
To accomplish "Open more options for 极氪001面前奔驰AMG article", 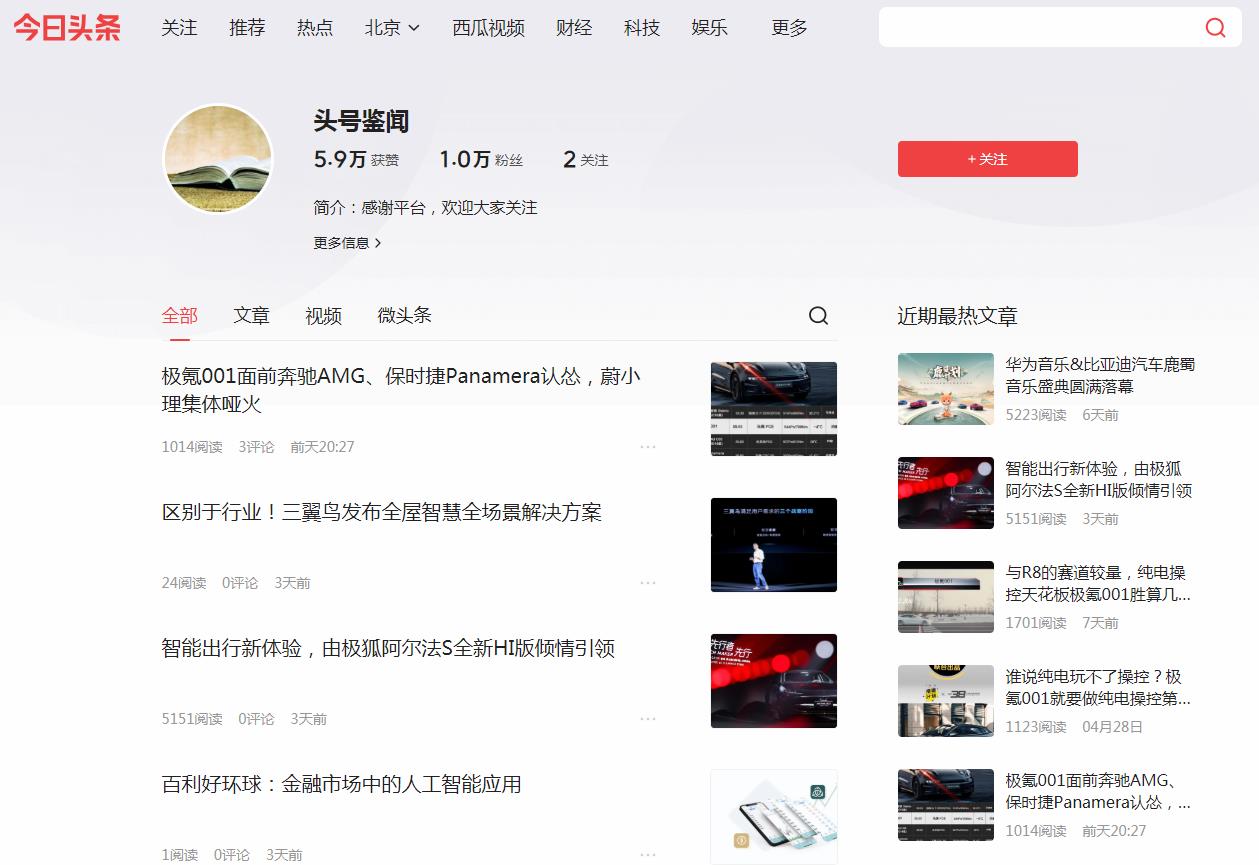I will (648, 447).
